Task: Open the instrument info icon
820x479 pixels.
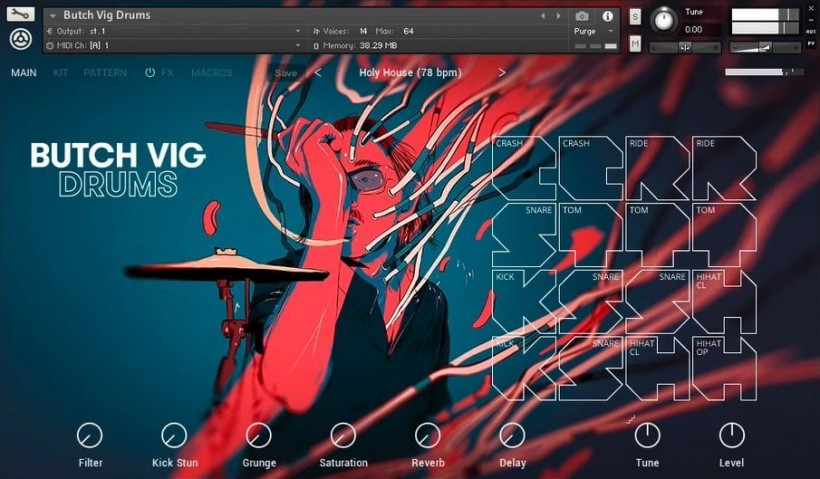Action: (x=607, y=16)
